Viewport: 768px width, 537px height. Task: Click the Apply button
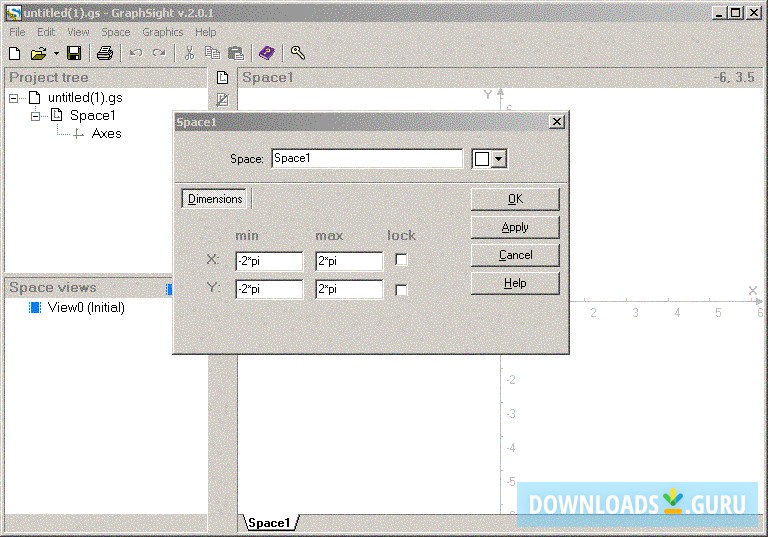pyautogui.click(x=515, y=227)
